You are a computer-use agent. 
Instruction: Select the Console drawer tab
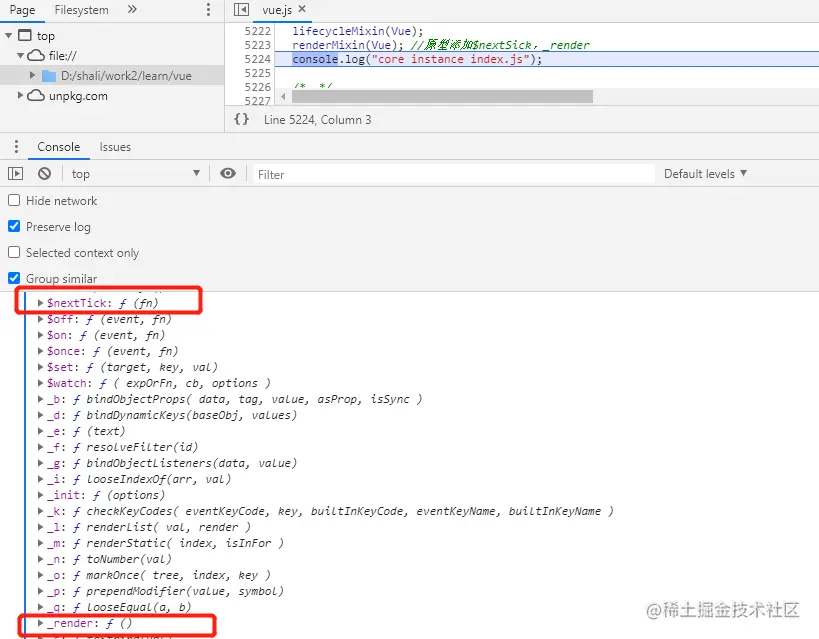click(x=58, y=147)
